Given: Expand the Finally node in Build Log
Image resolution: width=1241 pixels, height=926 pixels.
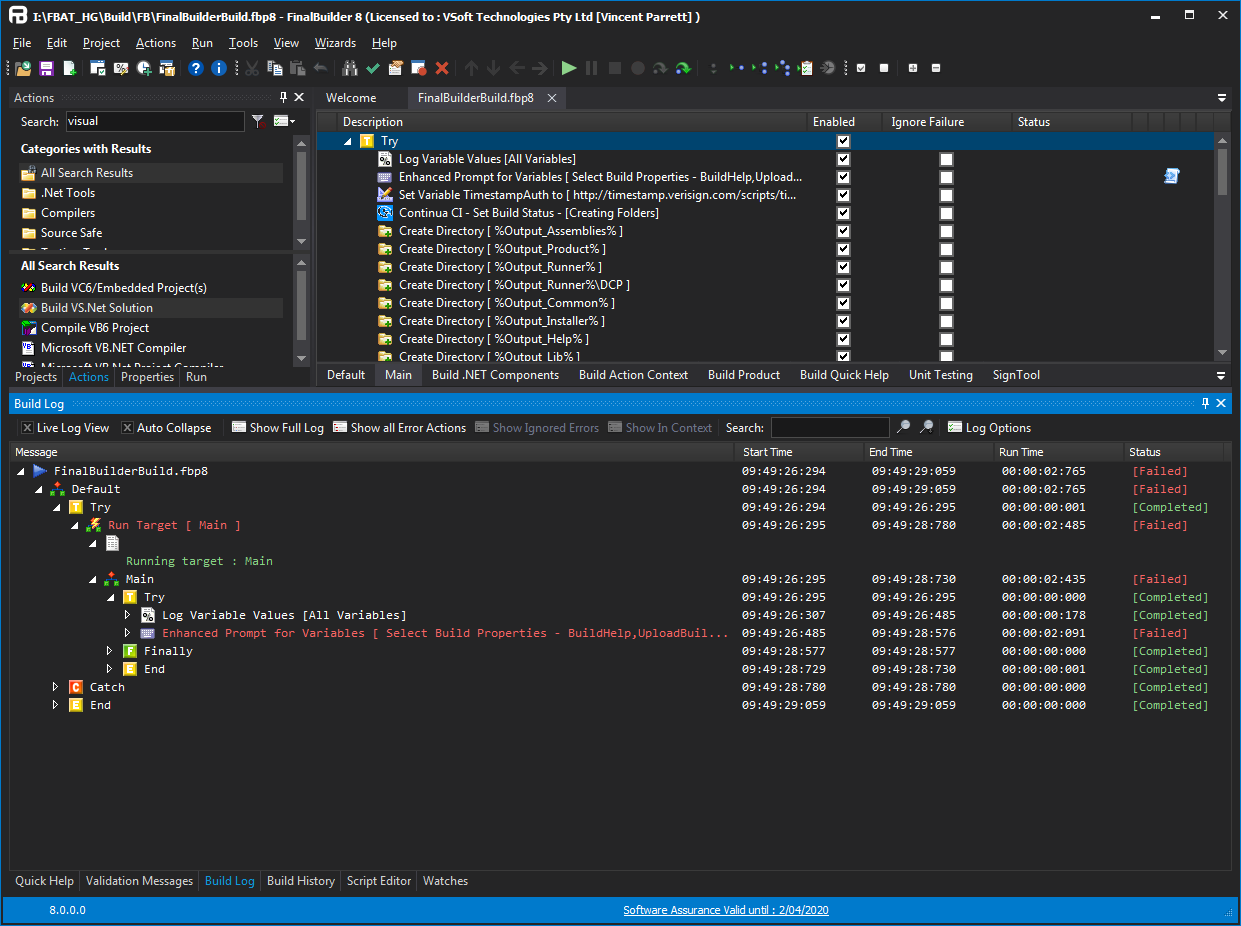Looking at the screenshot, I should 110,651.
